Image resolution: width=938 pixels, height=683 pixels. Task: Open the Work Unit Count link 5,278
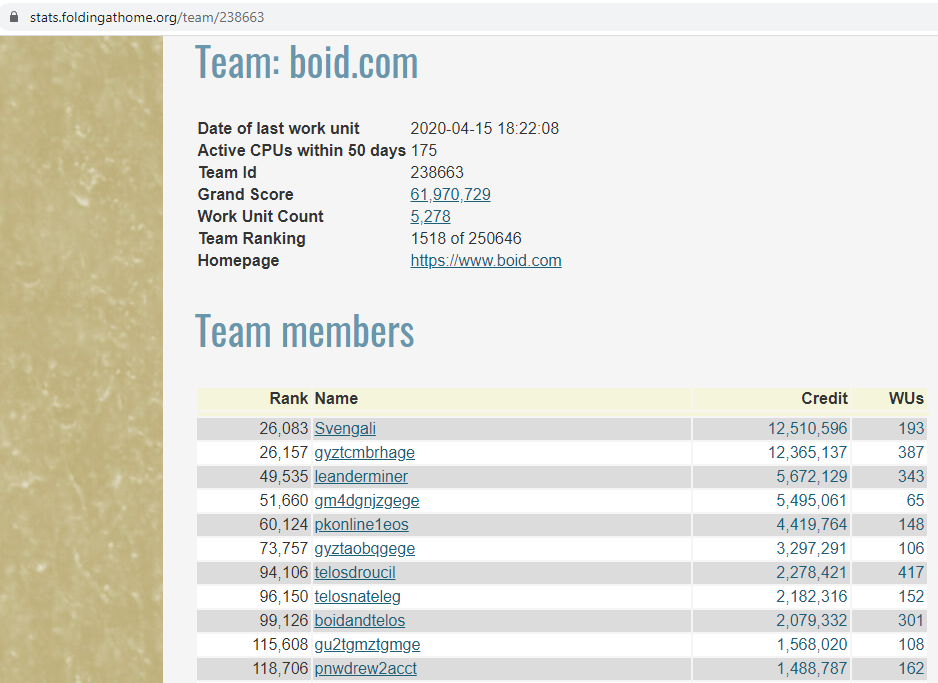pos(431,217)
